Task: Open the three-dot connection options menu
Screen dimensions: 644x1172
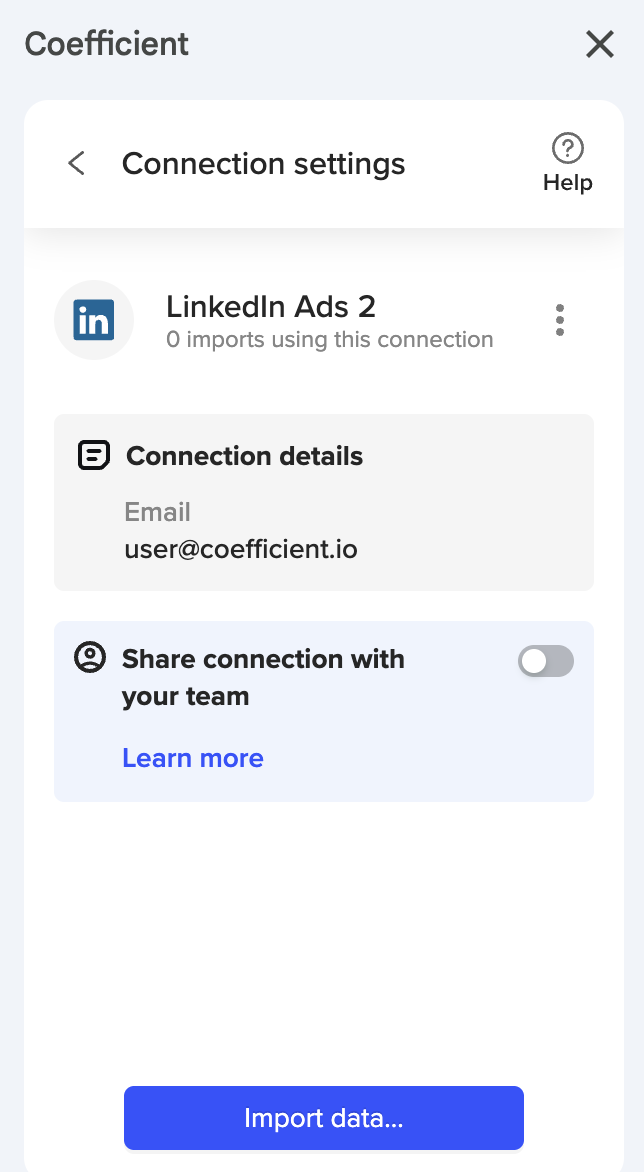Action: click(560, 320)
